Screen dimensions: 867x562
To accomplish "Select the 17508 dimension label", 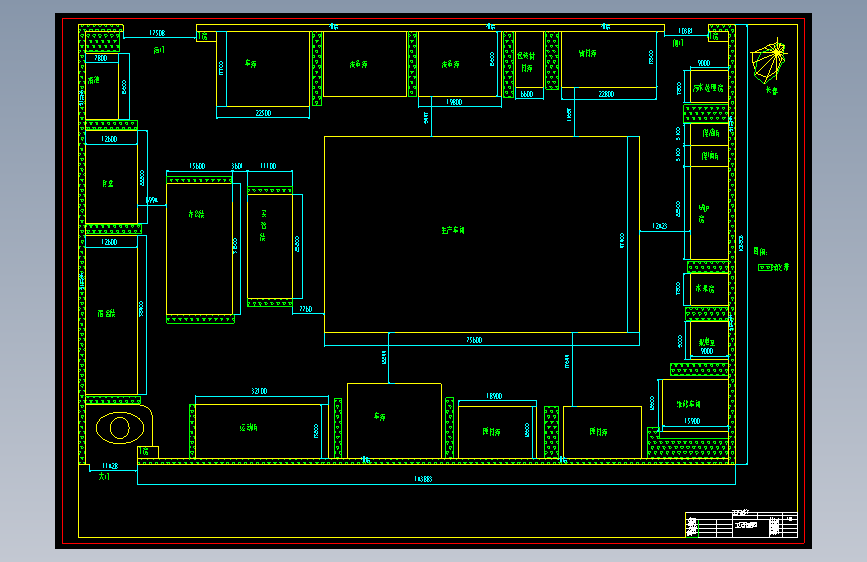I will pyautogui.click(x=157, y=33).
